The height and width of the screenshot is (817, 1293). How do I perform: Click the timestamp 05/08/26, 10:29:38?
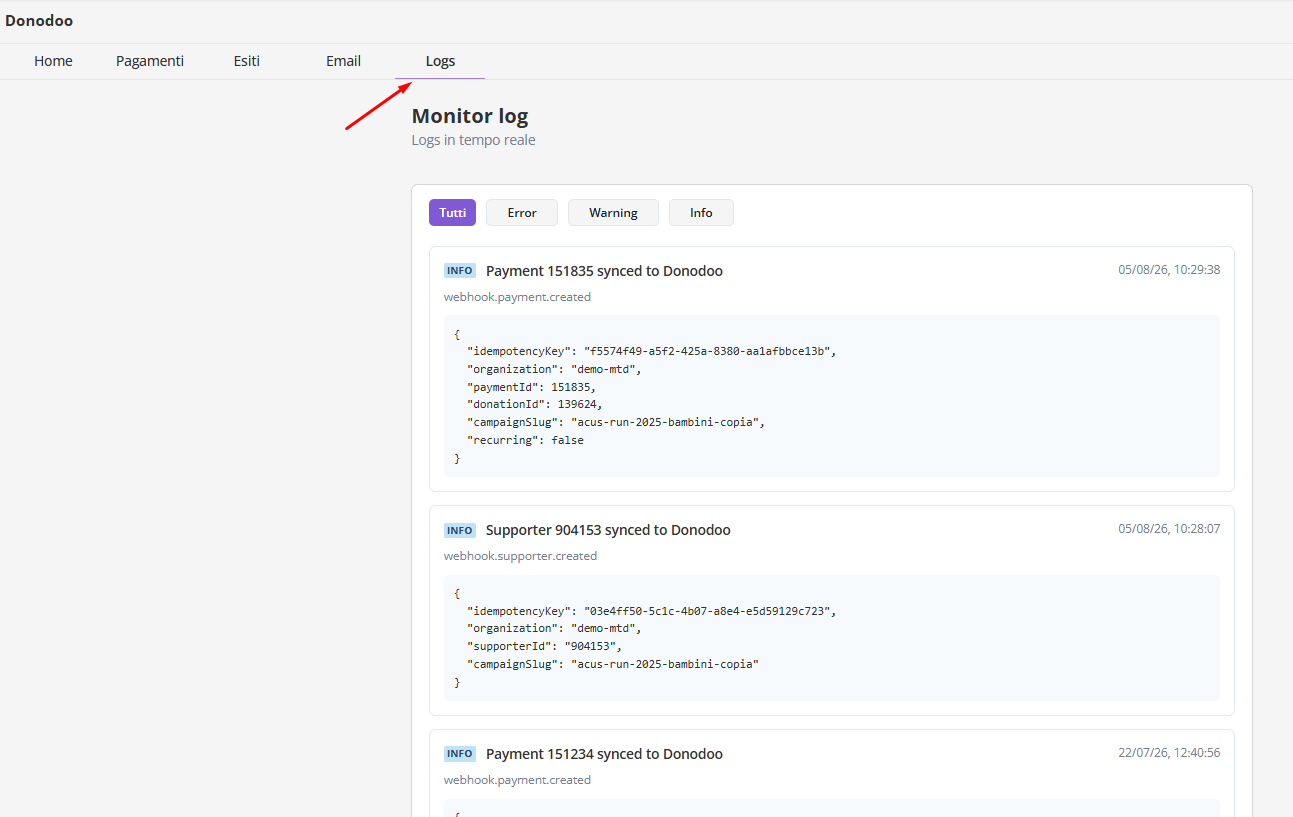coord(1169,270)
